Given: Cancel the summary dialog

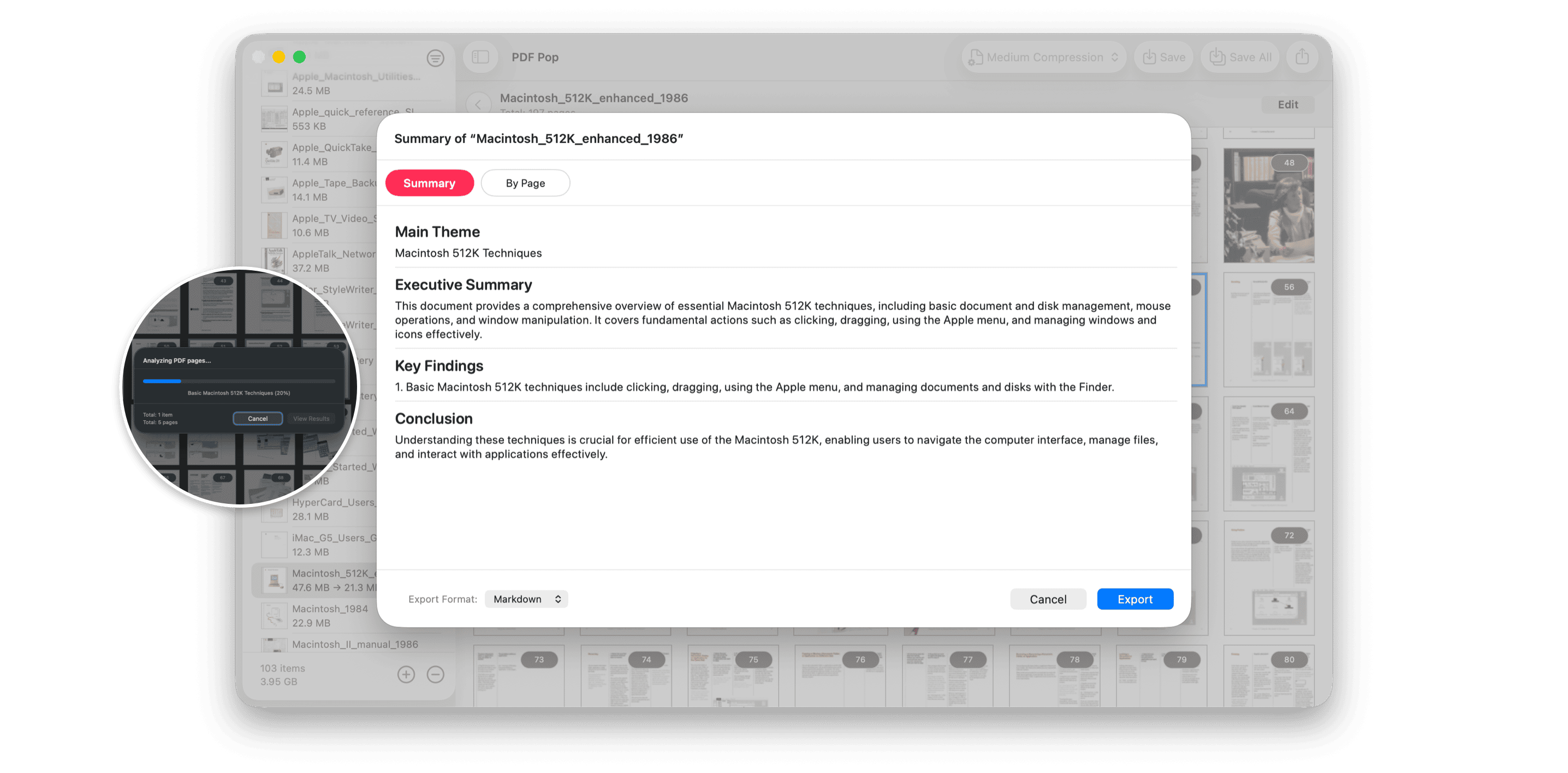Looking at the screenshot, I should (x=1048, y=599).
